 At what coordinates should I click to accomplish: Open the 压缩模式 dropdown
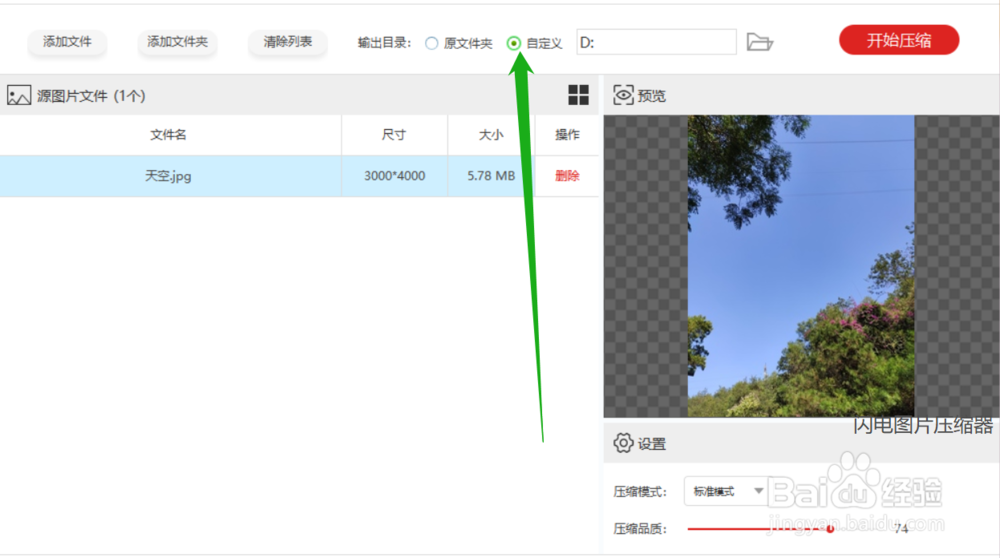click(x=727, y=491)
